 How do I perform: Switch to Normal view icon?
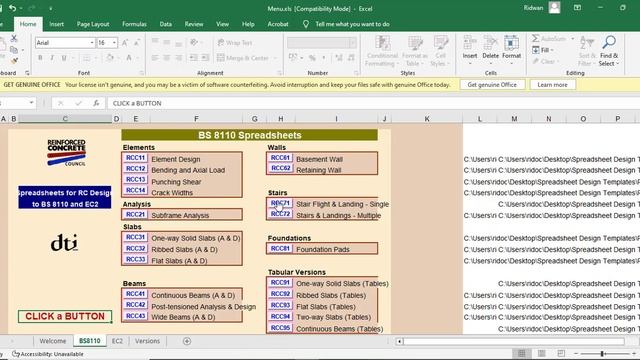522,353
